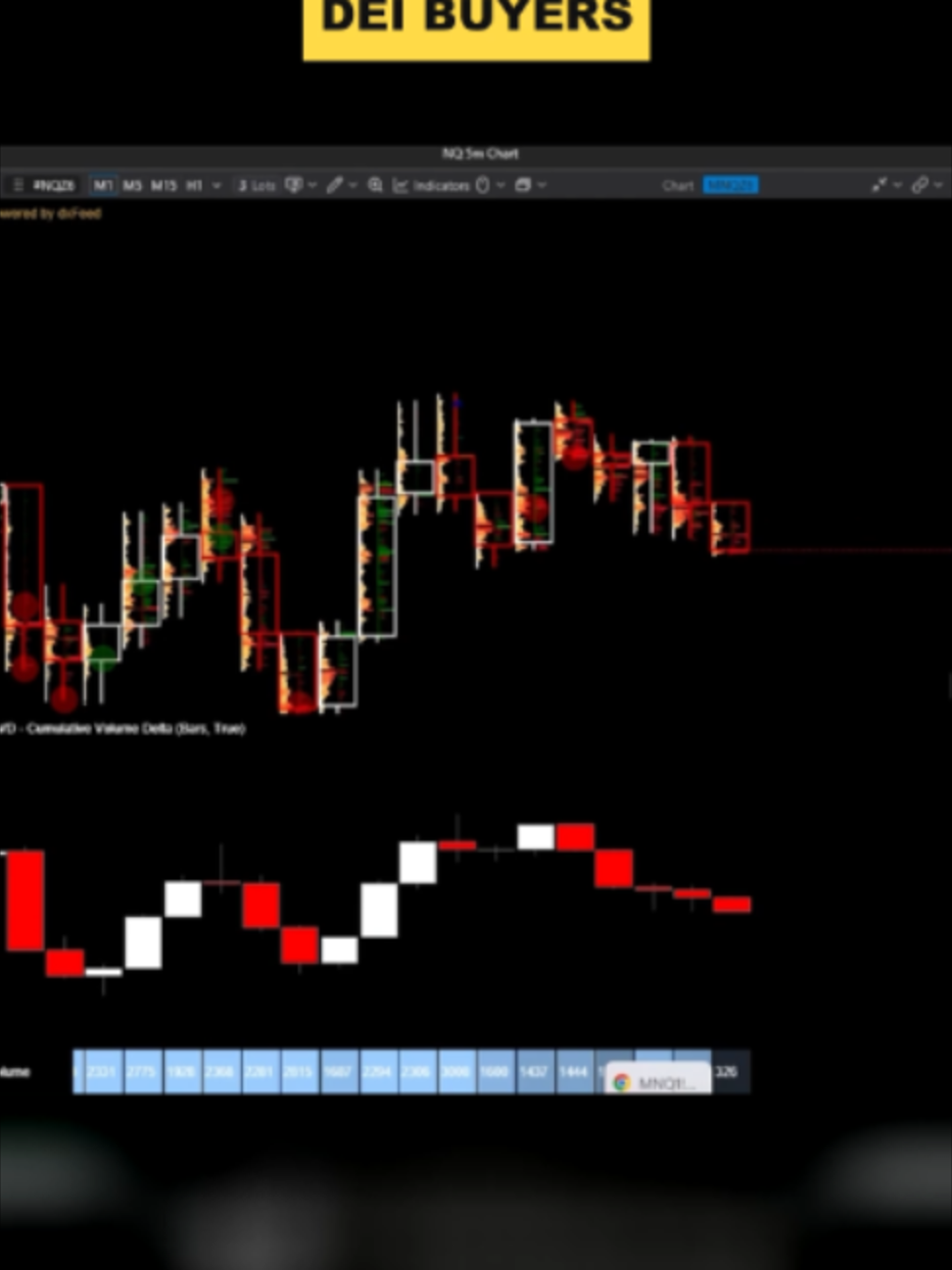Select the M1 timeframe button
The width and height of the screenshot is (952, 1270).
(x=103, y=185)
